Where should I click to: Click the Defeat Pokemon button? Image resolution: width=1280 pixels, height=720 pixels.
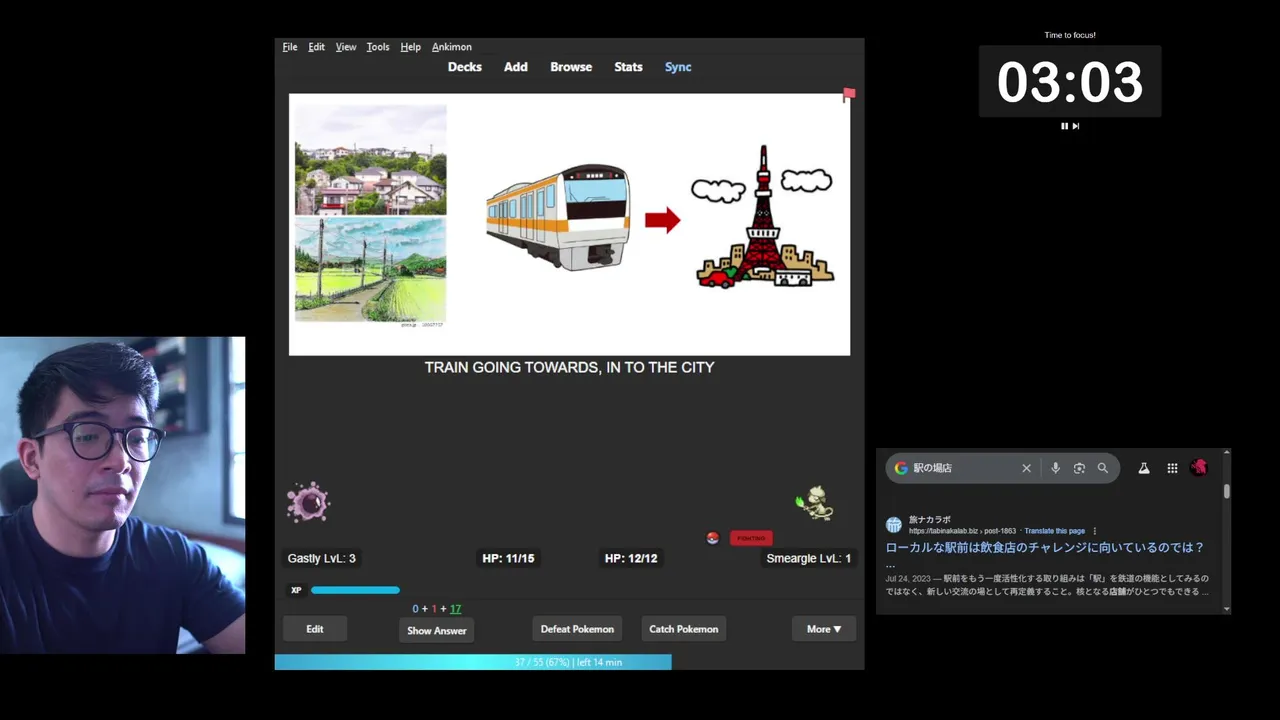click(577, 629)
